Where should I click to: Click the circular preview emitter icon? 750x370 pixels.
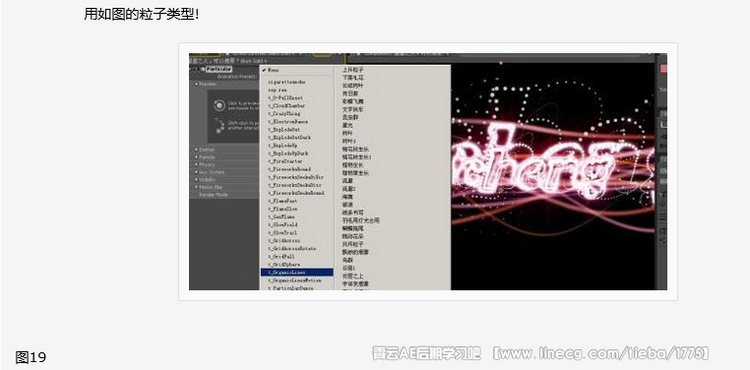point(219,106)
